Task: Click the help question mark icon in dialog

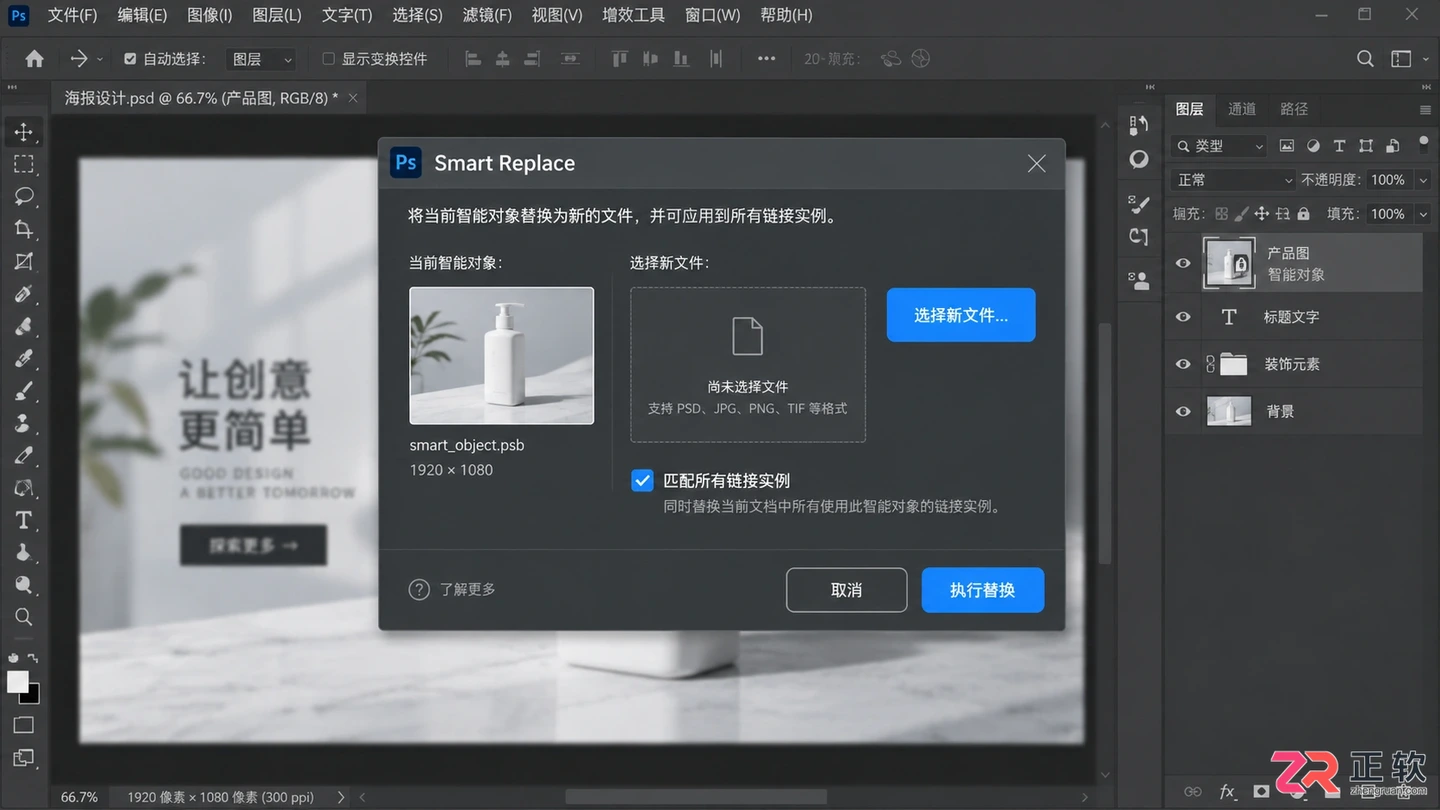Action: pos(419,590)
